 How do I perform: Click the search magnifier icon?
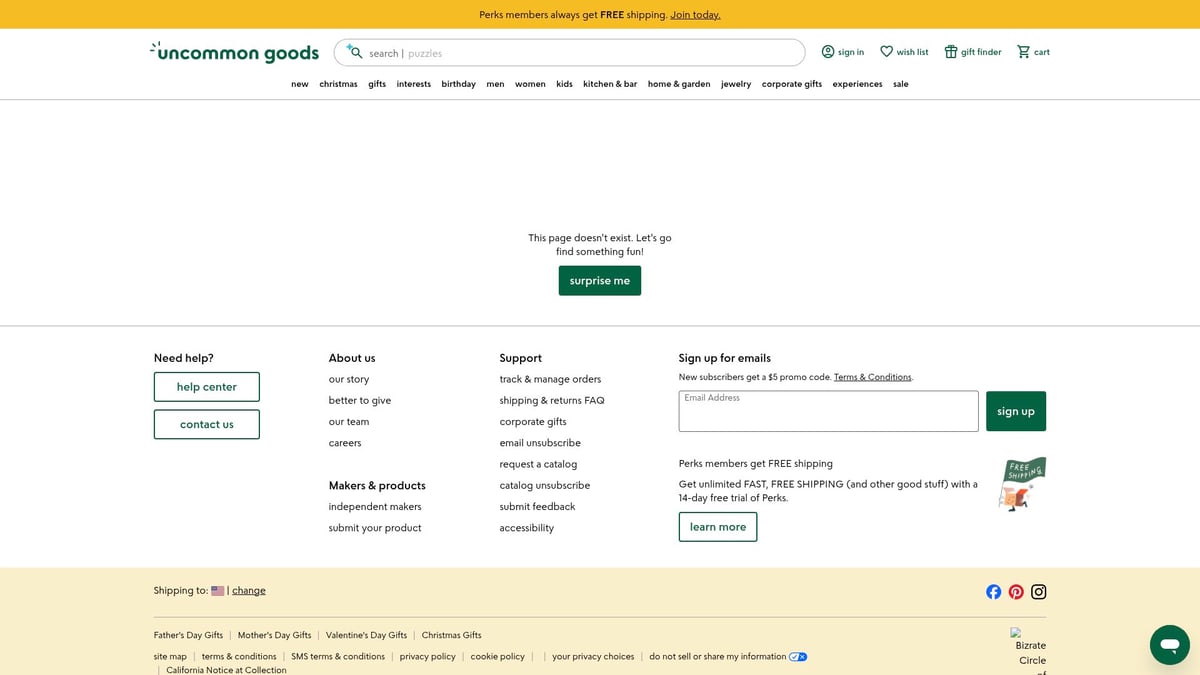354,52
